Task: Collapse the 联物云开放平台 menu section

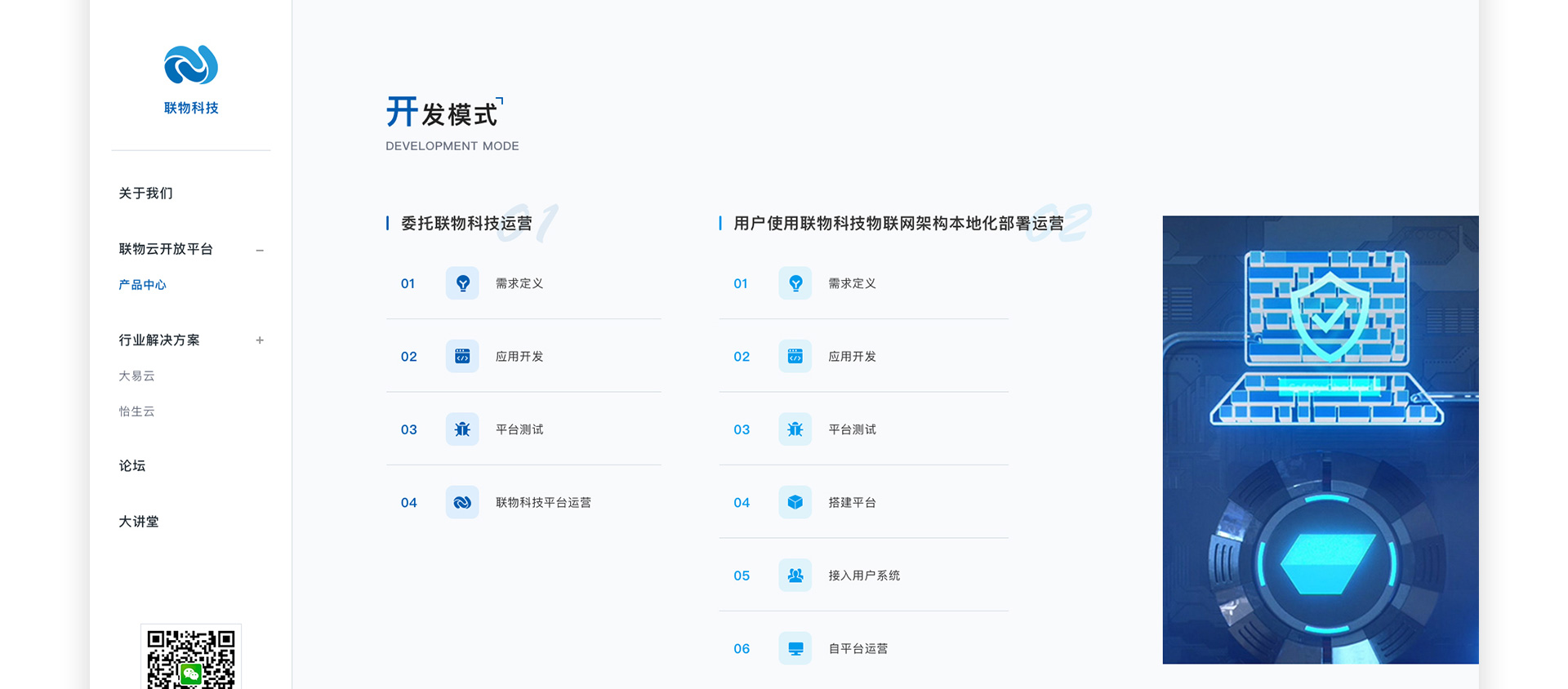Action: [x=260, y=250]
